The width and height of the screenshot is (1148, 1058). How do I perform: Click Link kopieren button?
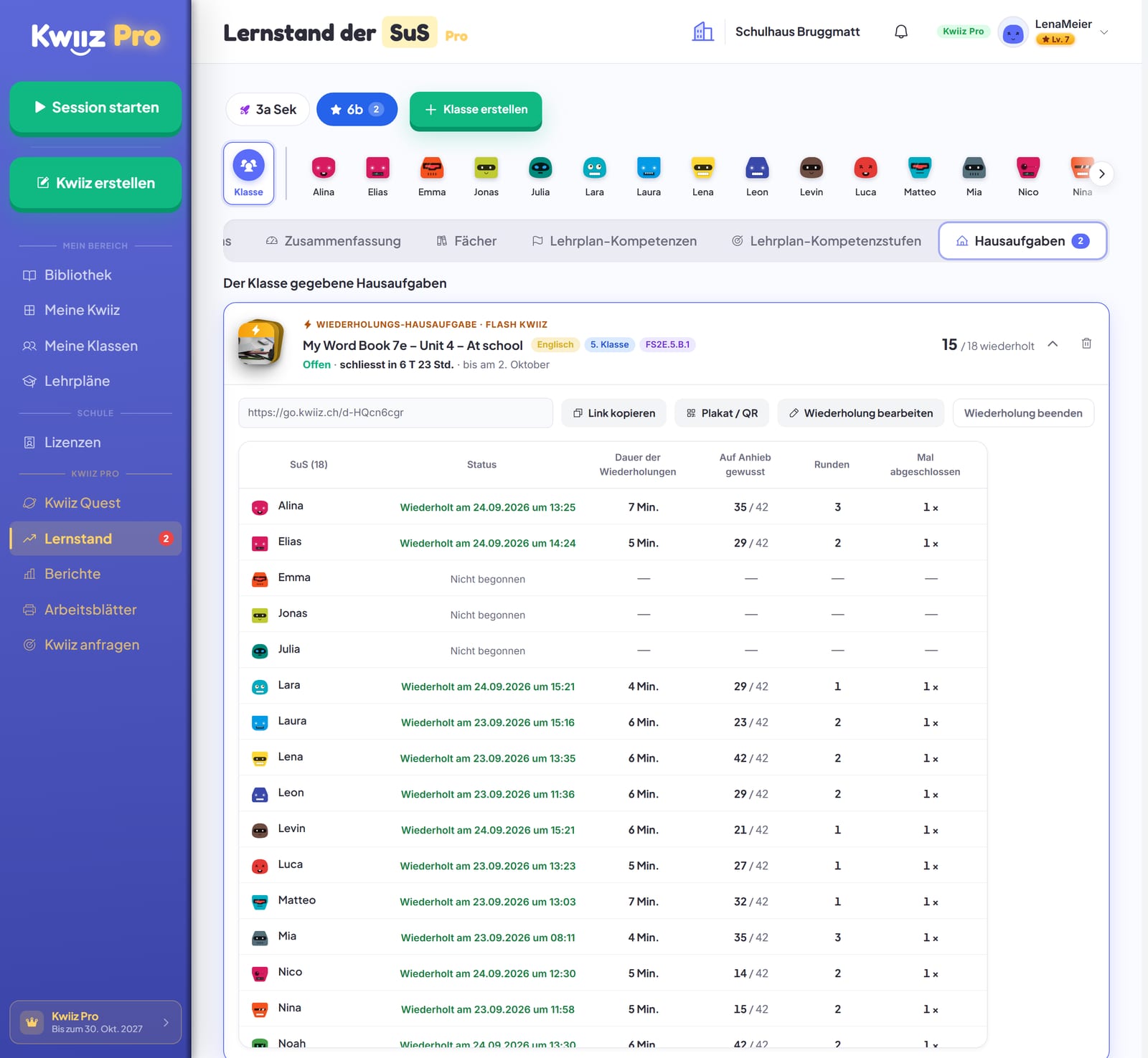[613, 413]
